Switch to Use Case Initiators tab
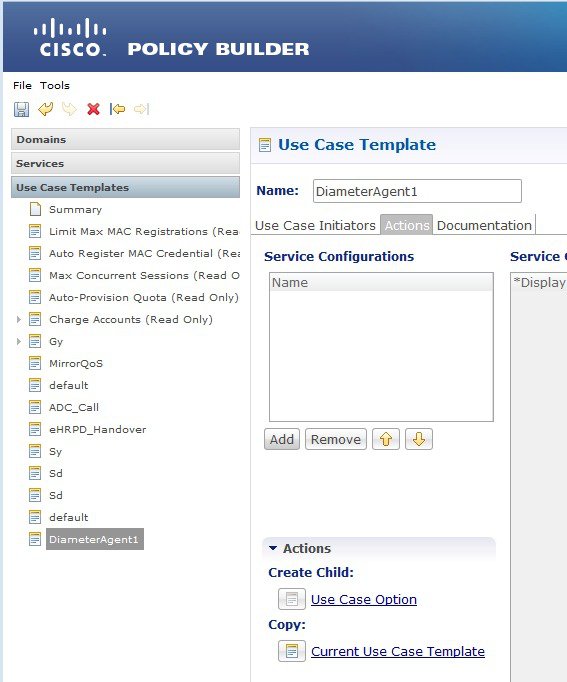Screen dimensions: 567x682 315,225
